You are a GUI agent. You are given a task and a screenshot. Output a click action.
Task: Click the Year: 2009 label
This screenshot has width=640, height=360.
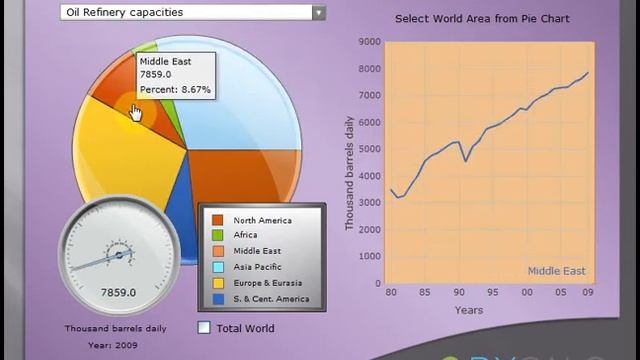click(113, 345)
